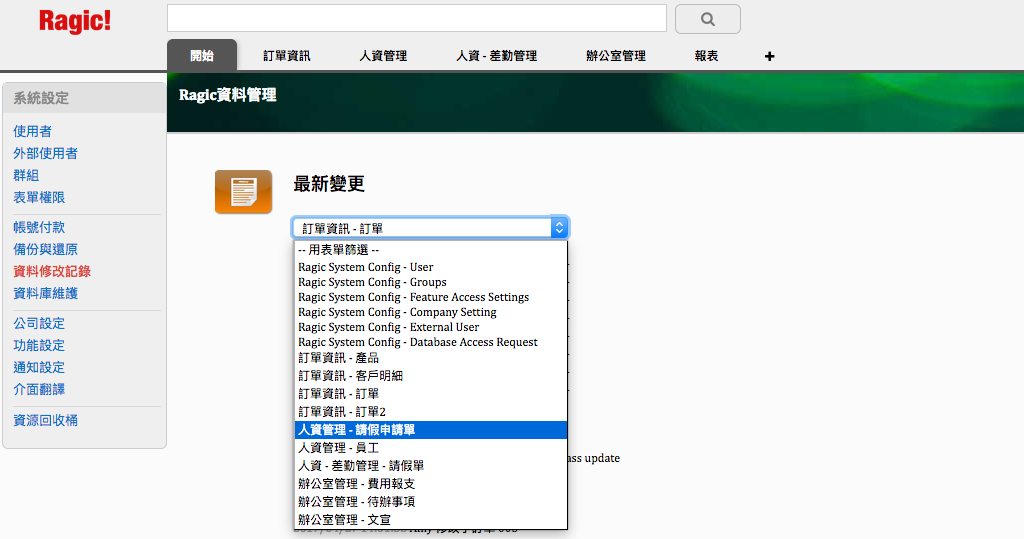This screenshot has height=539, width=1024.
Task: Choose 訂單資訊 - 產品 option
Action: point(431,358)
